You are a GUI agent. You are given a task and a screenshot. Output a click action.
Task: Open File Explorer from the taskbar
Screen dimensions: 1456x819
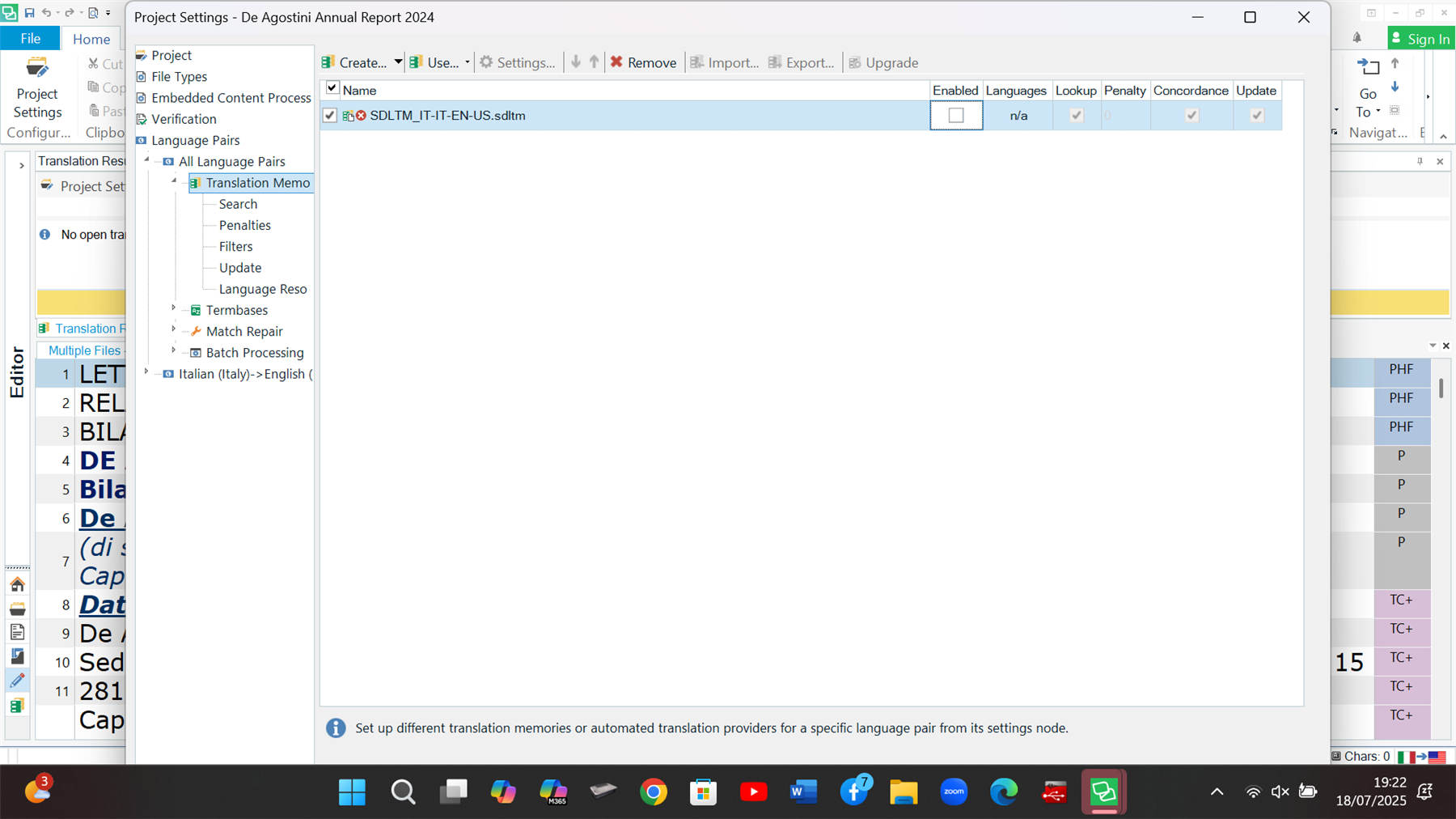tap(904, 791)
